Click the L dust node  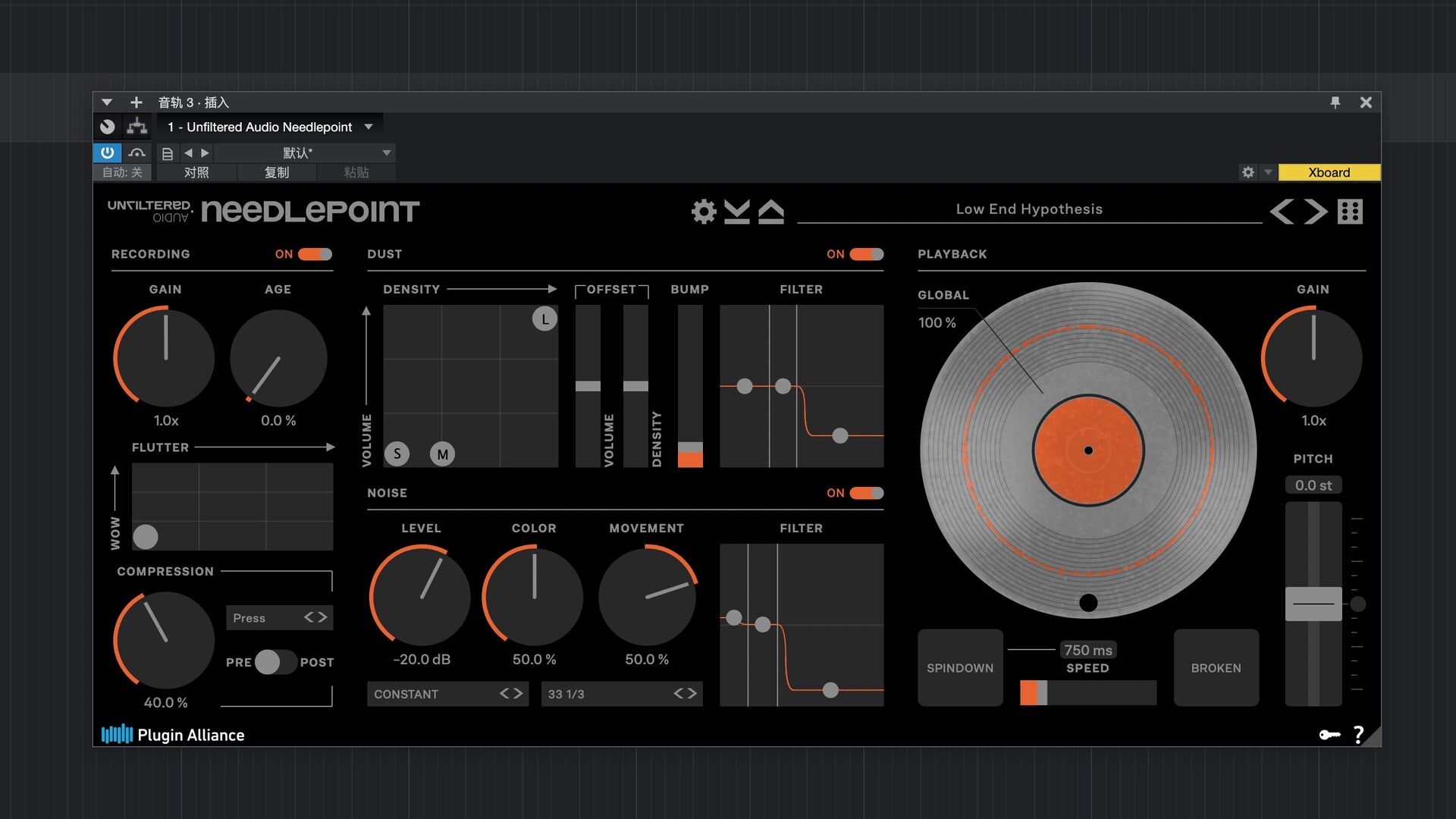pyautogui.click(x=544, y=319)
